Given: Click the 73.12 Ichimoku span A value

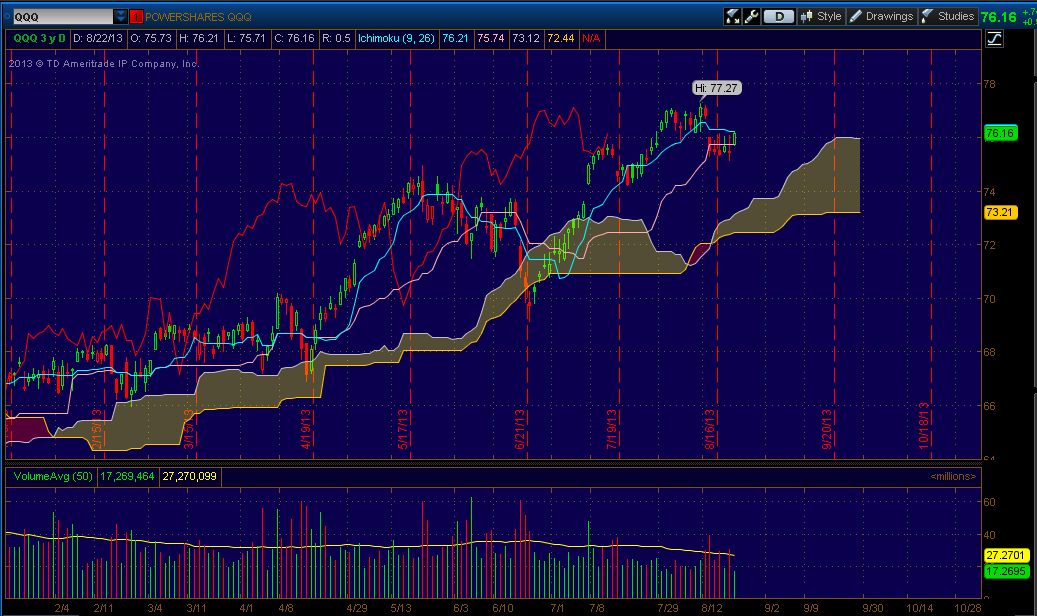Looking at the screenshot, I should 526,38.
